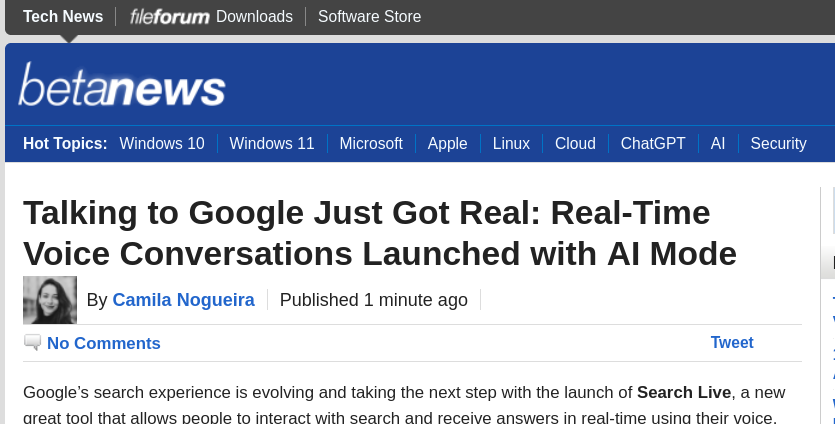
Task: Browse the Microsoft topic
Action: pos(371,143)
